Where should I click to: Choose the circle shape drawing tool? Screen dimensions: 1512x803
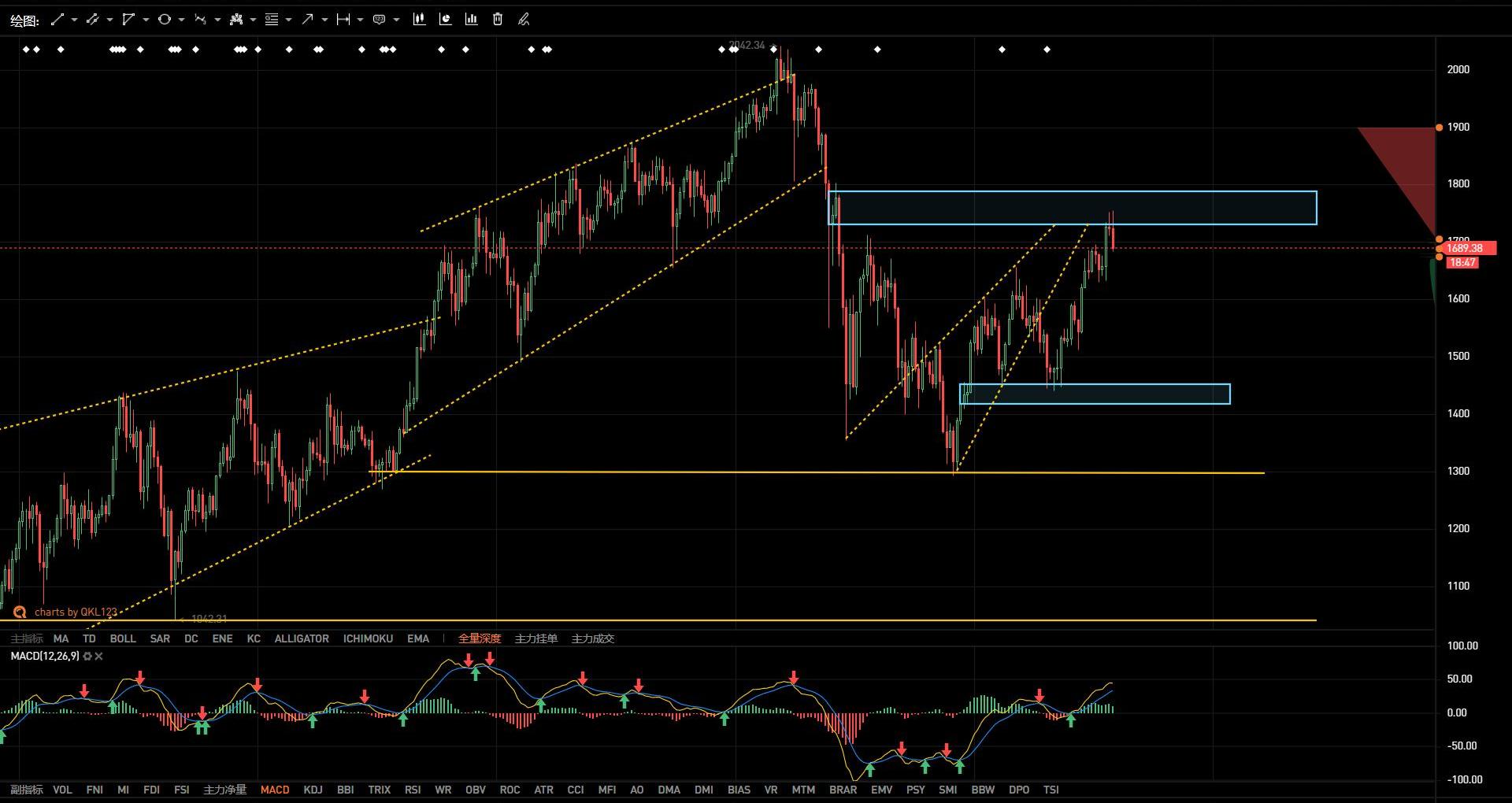click(x=164, y=20)
